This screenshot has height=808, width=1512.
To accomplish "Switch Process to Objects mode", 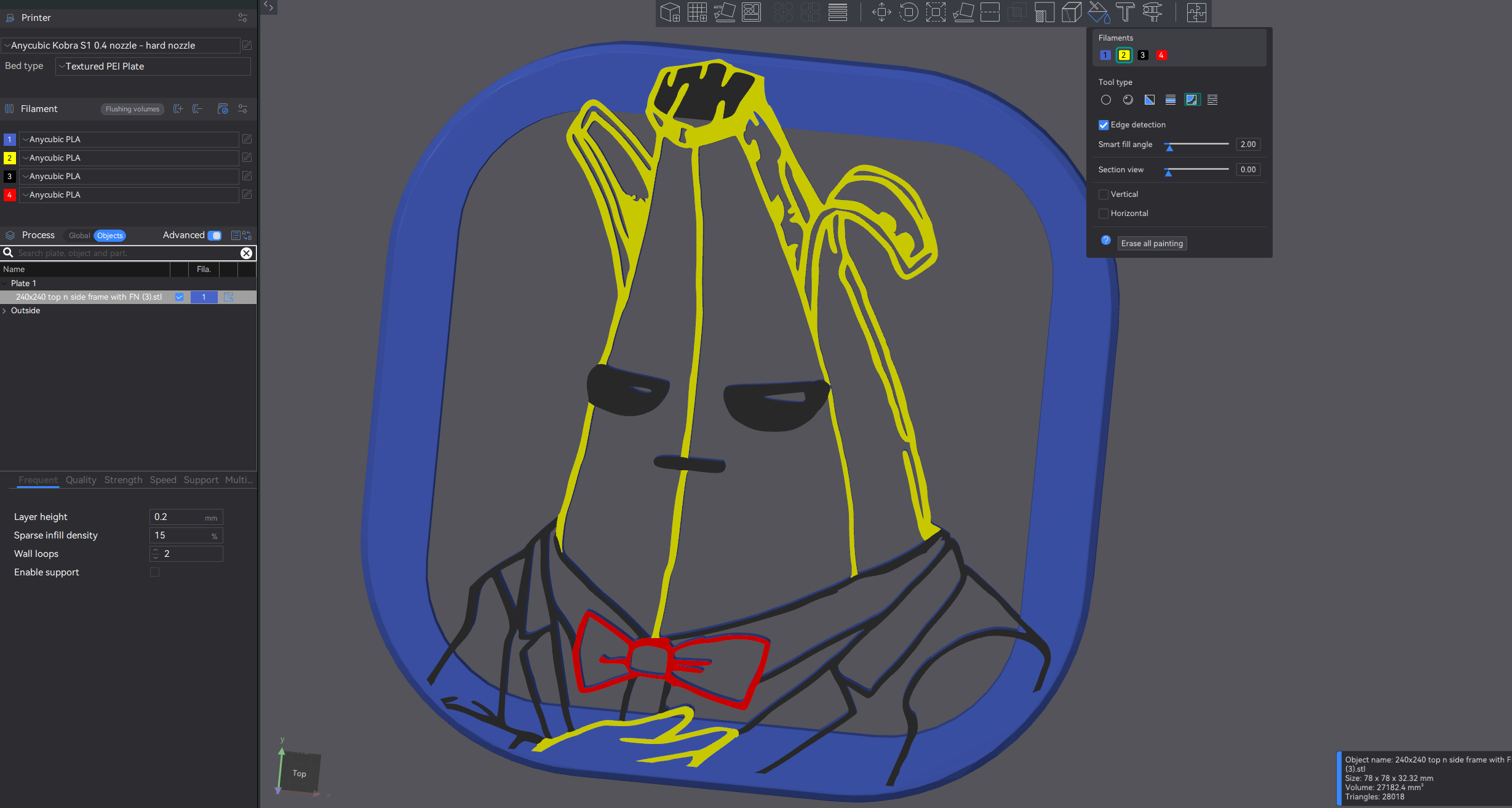I will tap(110, 236).
